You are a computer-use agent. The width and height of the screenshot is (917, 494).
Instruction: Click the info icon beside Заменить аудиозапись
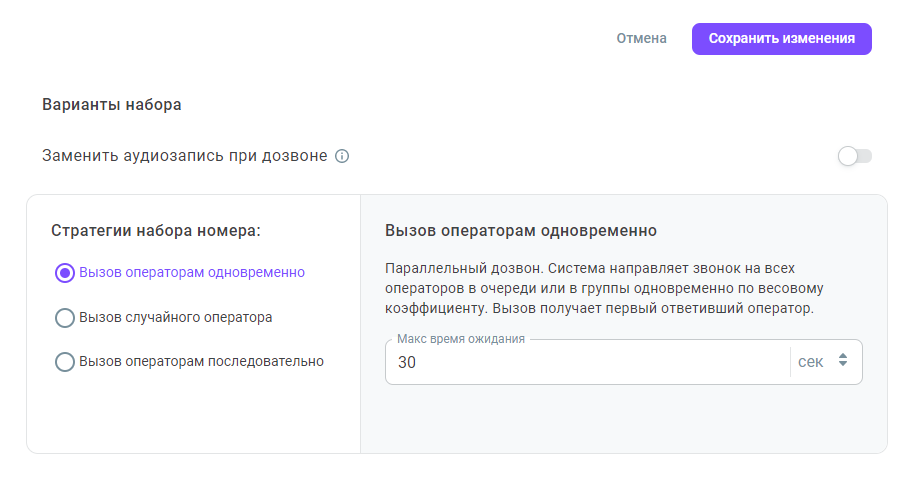coord(342,156)
